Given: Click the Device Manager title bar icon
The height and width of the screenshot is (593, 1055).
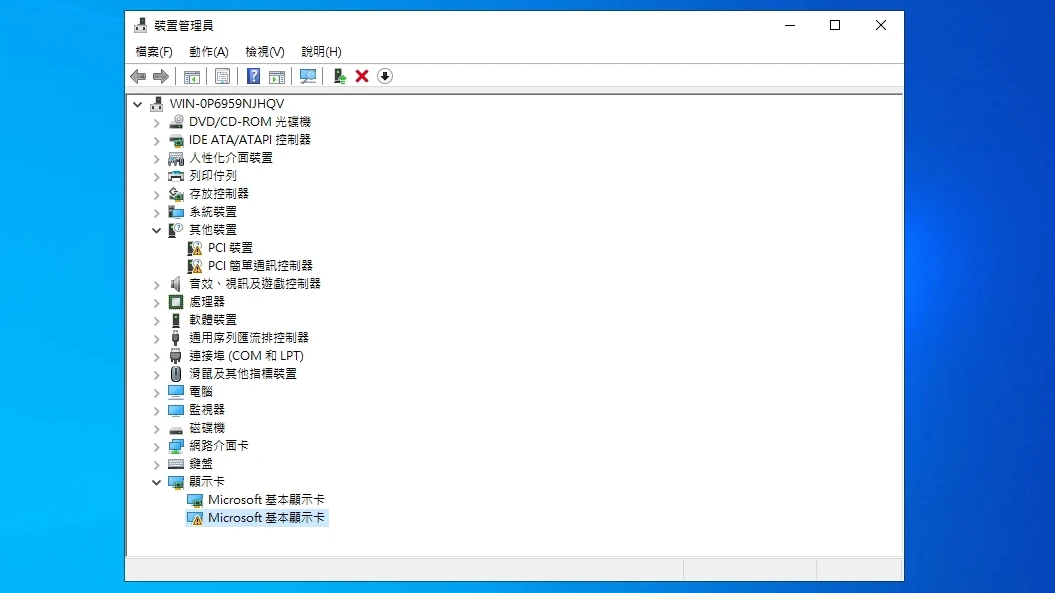Looking at the screenshot, I should (x=140, y=26).
